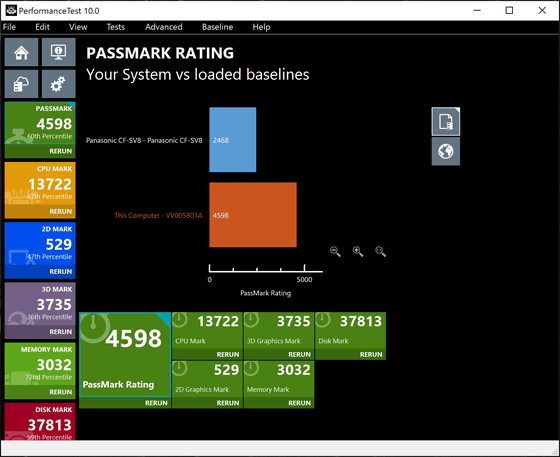Rerun the CPU Mark test in sidebar
The height and width of the screenshot is (457, 560).
[x=61, y=212]
